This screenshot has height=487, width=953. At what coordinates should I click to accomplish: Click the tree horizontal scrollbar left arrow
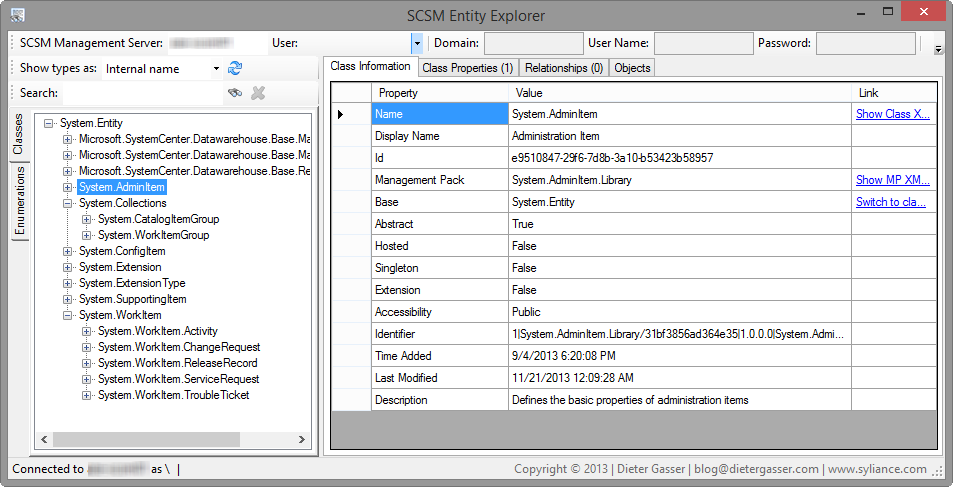pyautogui.click(x=44, y=440)
